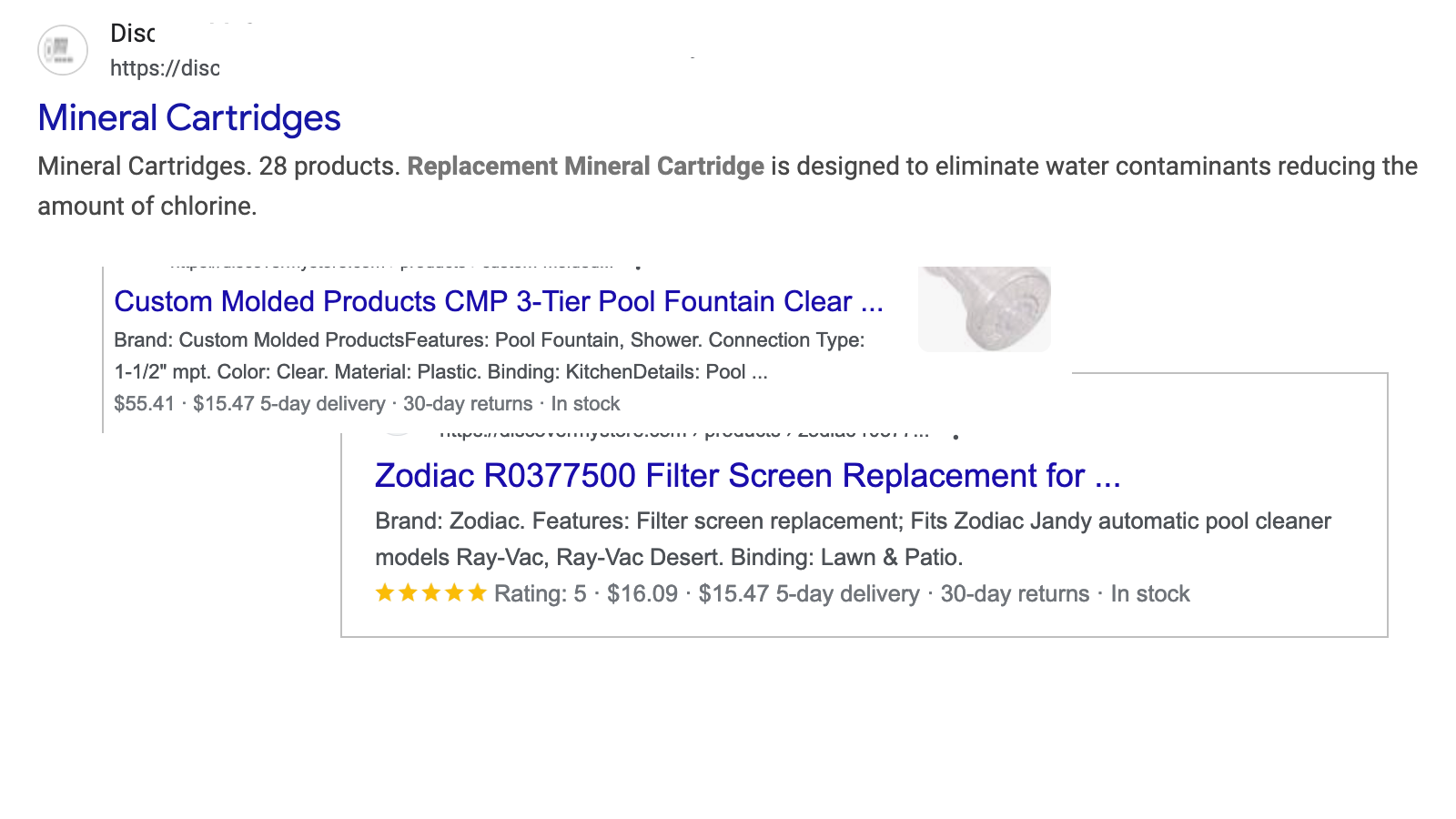1456x819 pixels.
Task: Open the three-dot menu above the Zodiac result
Action: tap(955, 437)
